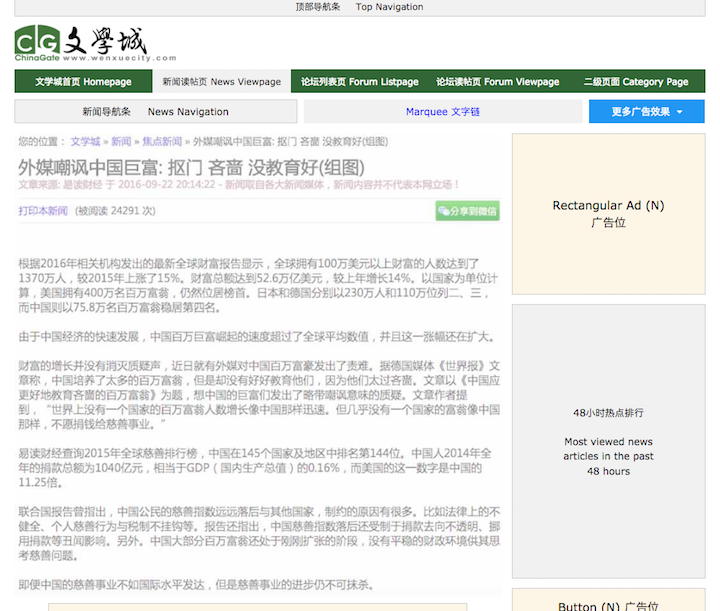Open the Forum Viewpage tab

(497, 82)
